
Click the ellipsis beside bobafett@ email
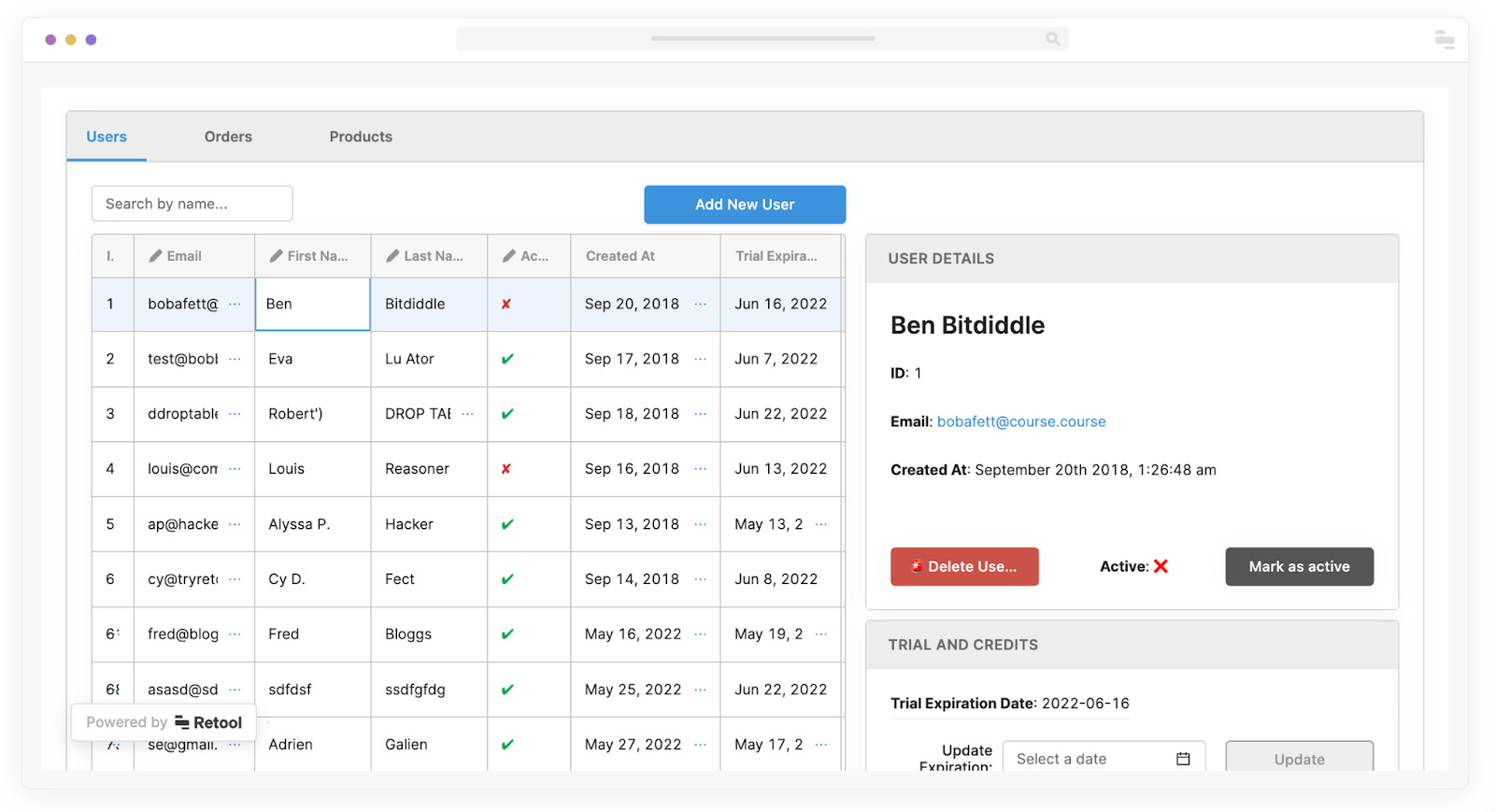tap(235, 304)
